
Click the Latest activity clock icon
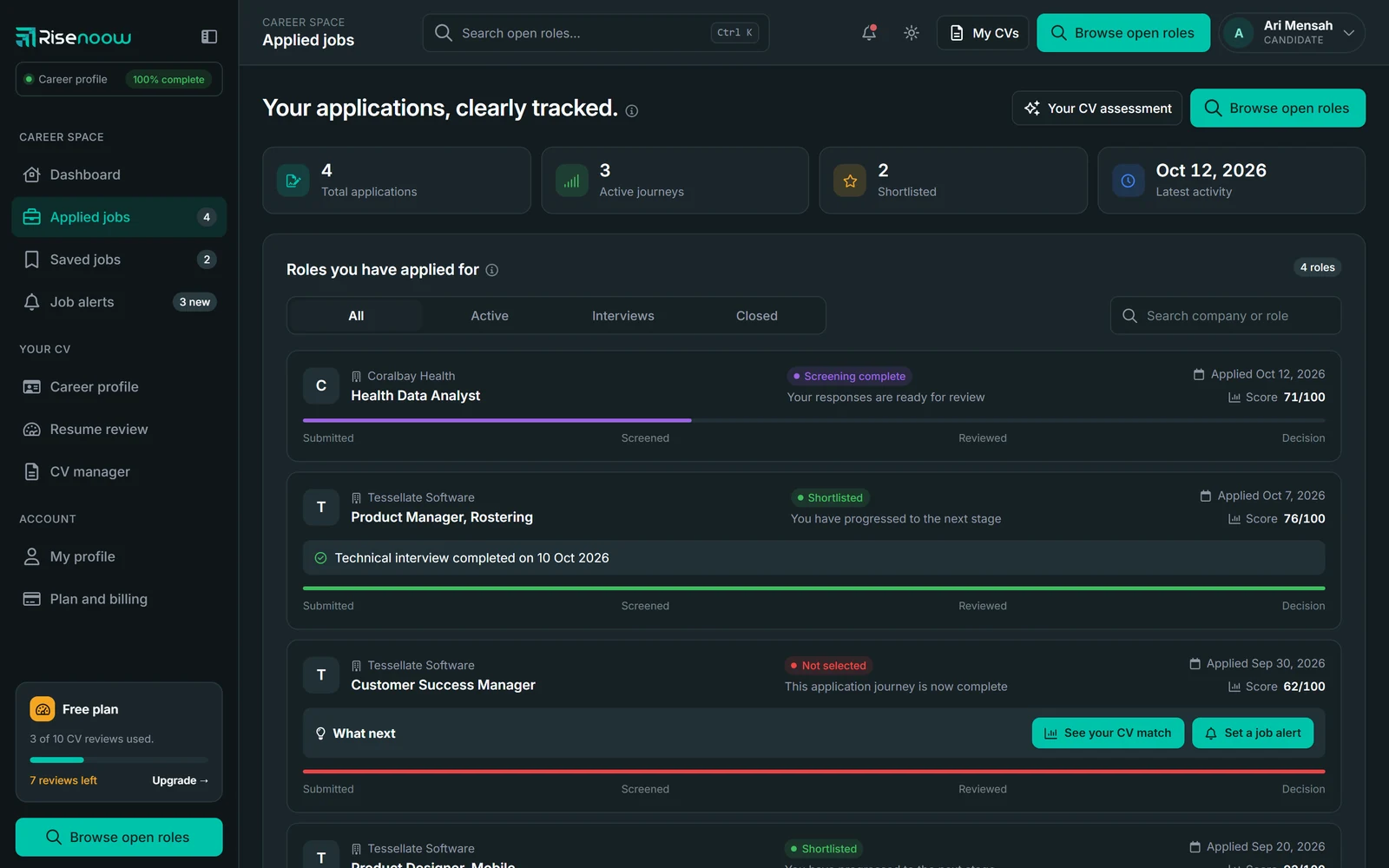tap(1128, 181)
